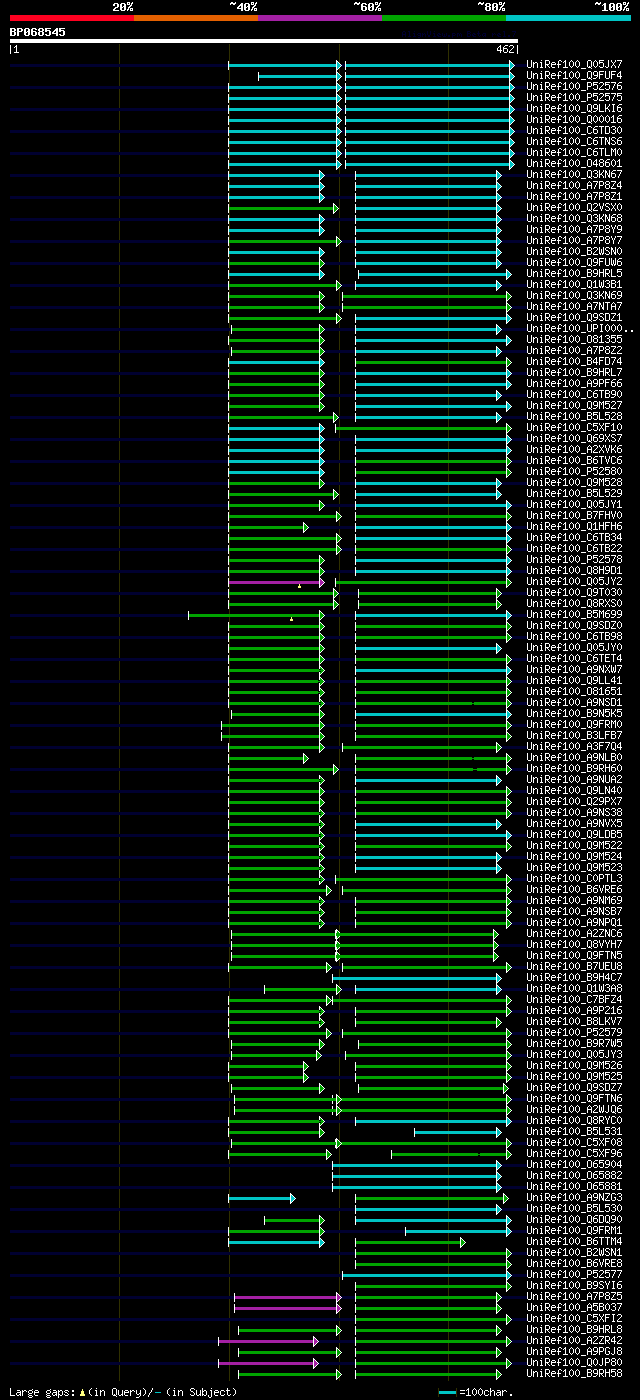Viewport: 640px width, 1400px height.
Task: Select UniRef100_C6TNS6 label
Action: click(574, 141)
